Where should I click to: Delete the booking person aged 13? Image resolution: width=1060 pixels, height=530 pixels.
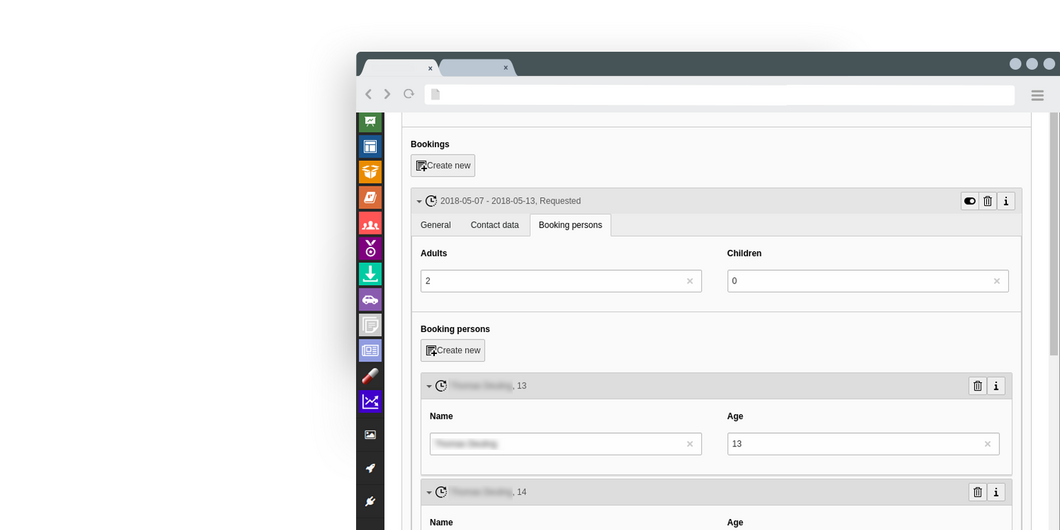pos(978,386)
